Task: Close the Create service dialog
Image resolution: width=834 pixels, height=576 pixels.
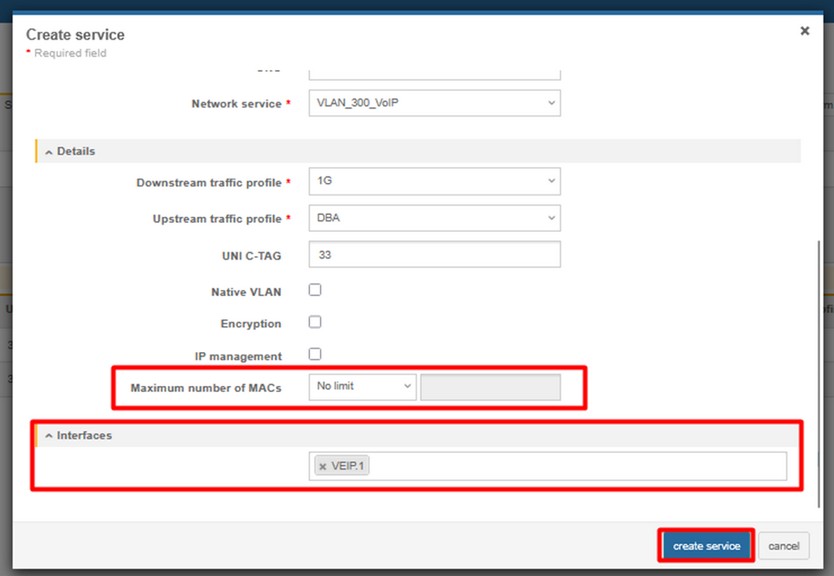Action: [804, 31]
